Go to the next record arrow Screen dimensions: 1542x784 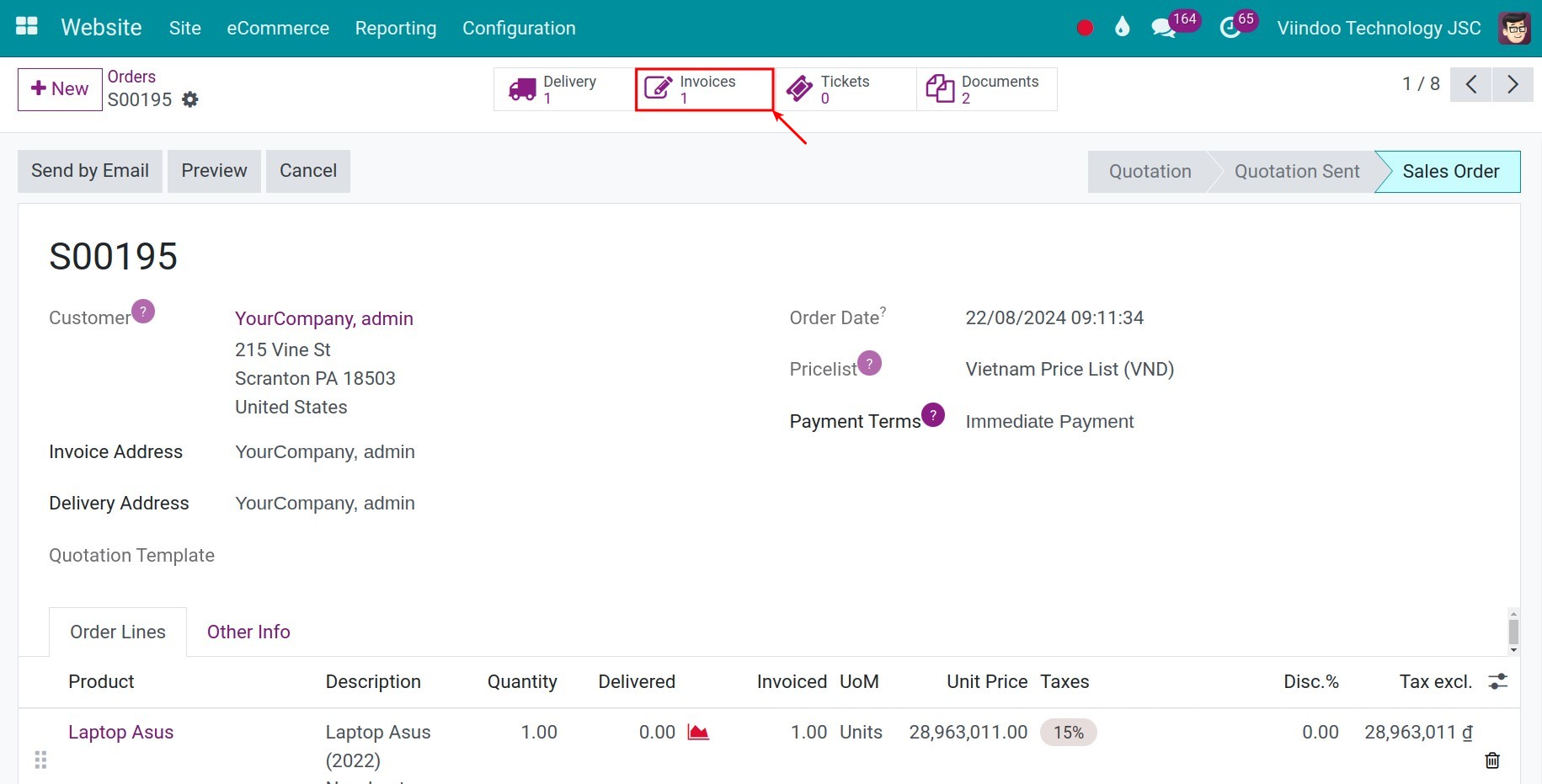[x=1513, y=84]
